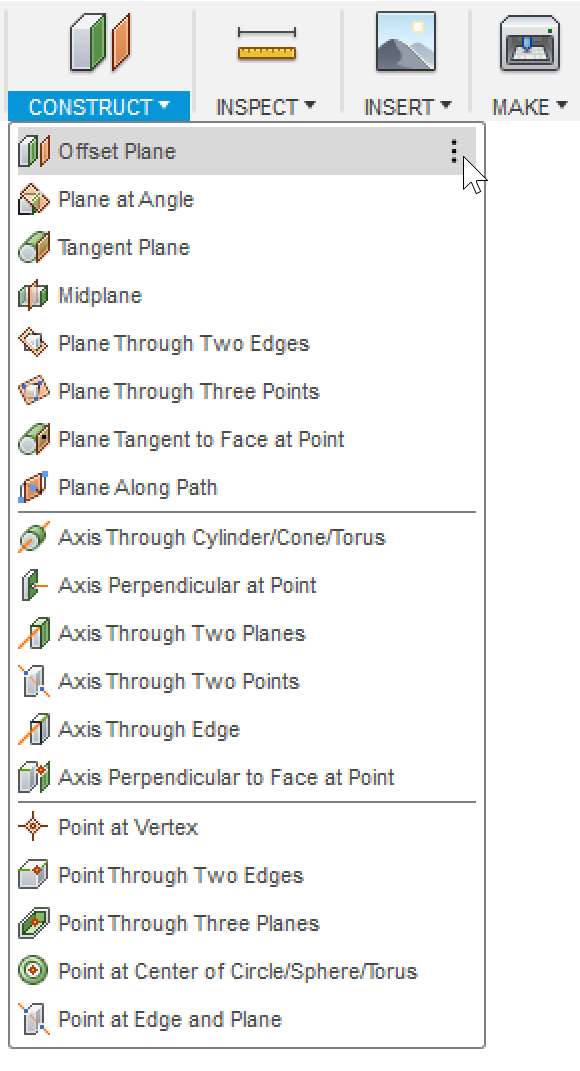Click the Point at Center of Circle icon
Image resolution: width=580 pixels, height=1071 pixels.
33,971
